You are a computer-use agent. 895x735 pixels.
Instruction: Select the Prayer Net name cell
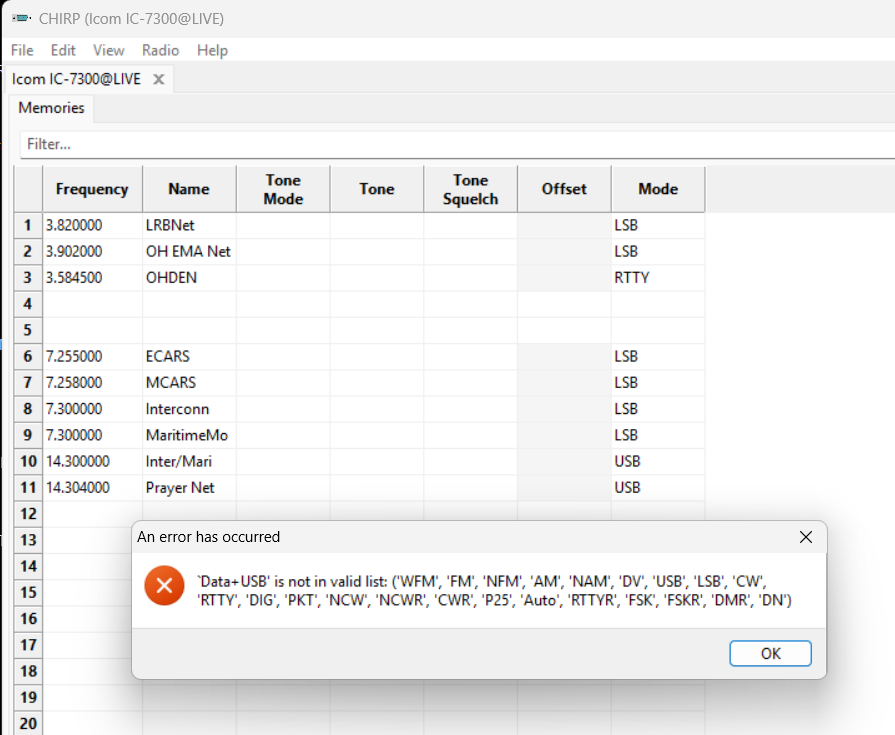tap(189, 488)
